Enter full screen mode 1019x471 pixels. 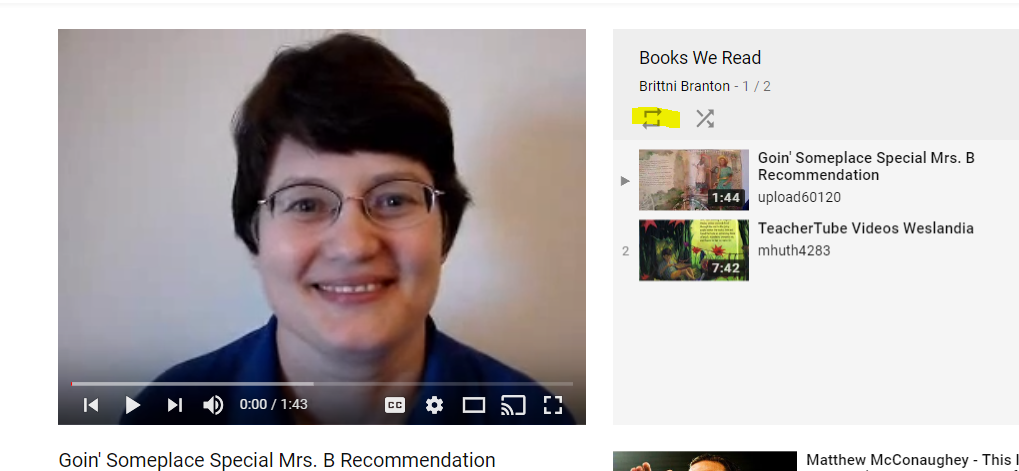(x=552, y=405)
